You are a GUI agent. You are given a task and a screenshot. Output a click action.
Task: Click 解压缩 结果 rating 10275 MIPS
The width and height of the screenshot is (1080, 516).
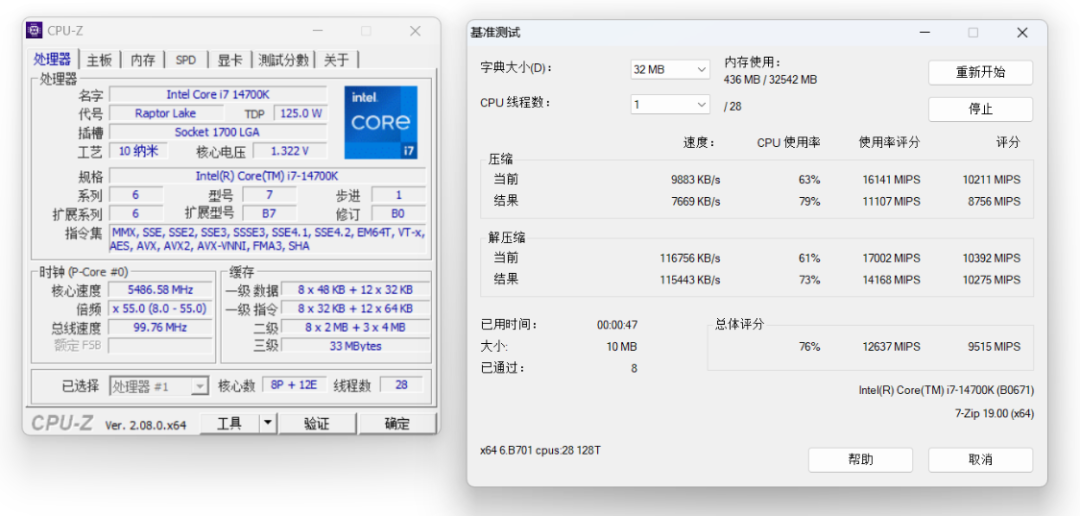click(x=992, y=280)
